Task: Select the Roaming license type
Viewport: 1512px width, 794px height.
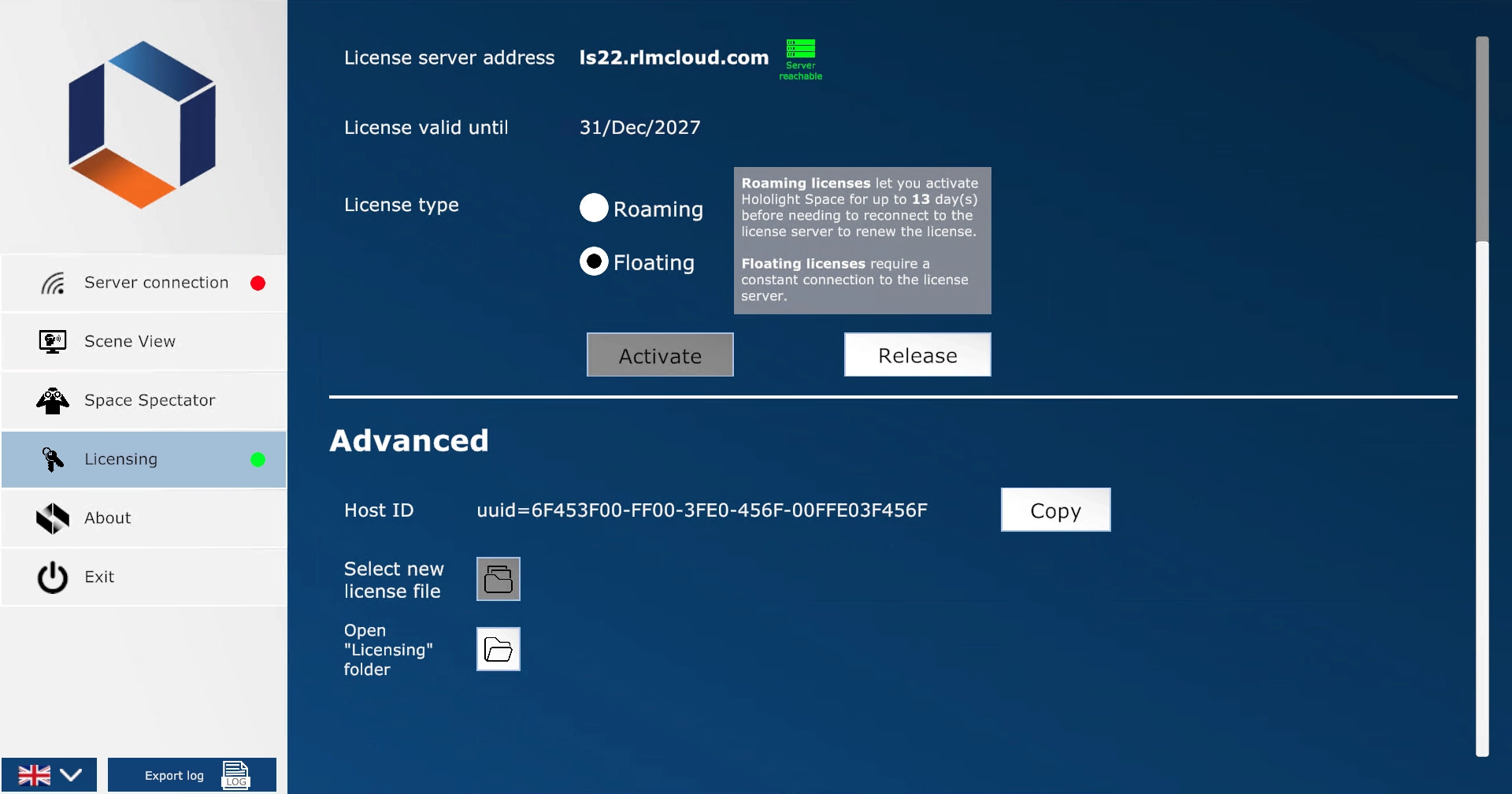Action: point(594,208)
